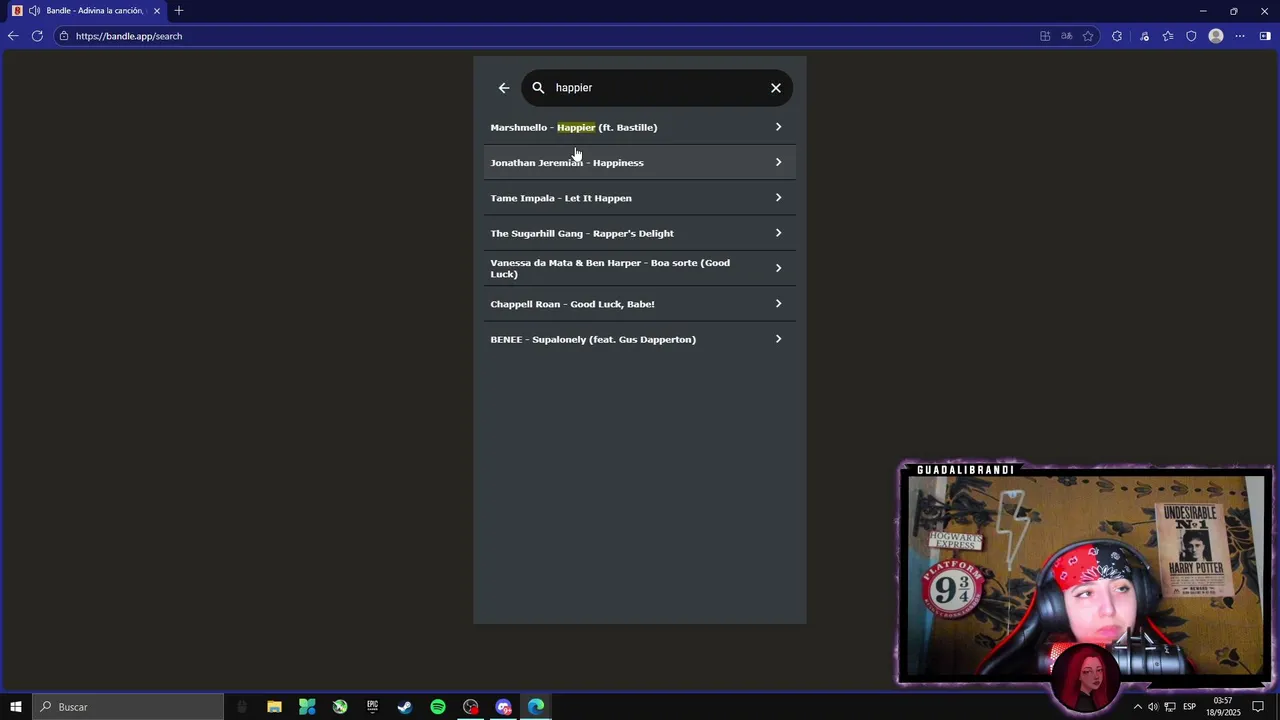
Task: Open chevron on Sugarhill Gang row
Action: pyautogui.click(x=778, y=233)
